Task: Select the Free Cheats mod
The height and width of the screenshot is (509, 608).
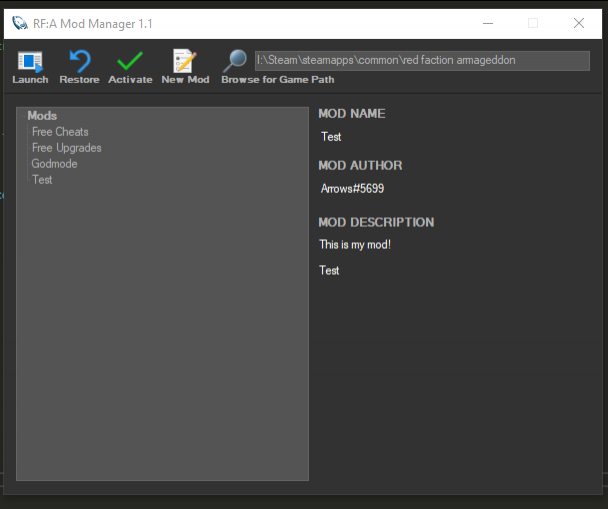Action: (60, 132)
